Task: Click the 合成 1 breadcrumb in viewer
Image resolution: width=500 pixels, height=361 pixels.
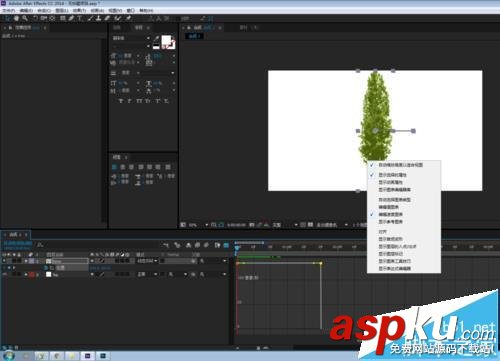Action: tap(194, 36)
